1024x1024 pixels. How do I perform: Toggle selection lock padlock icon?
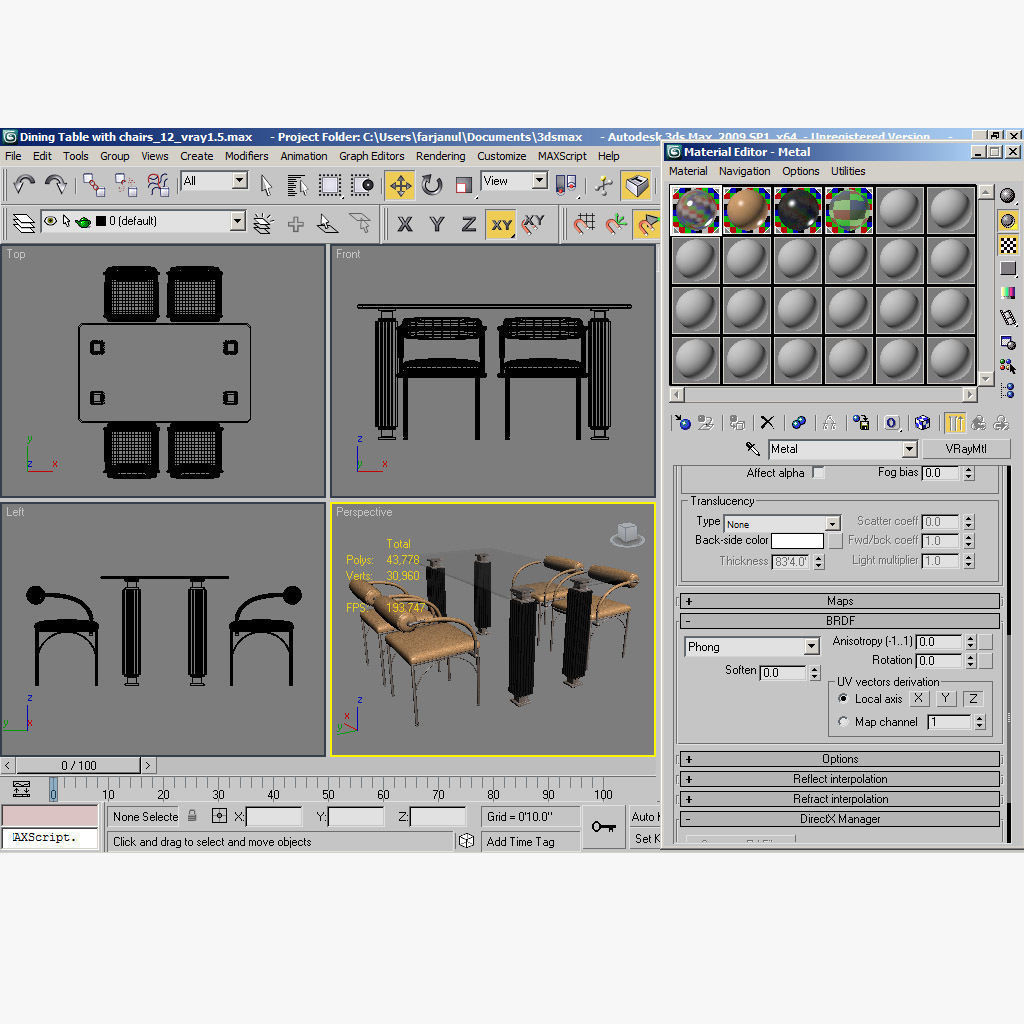(x=192, y=816)
